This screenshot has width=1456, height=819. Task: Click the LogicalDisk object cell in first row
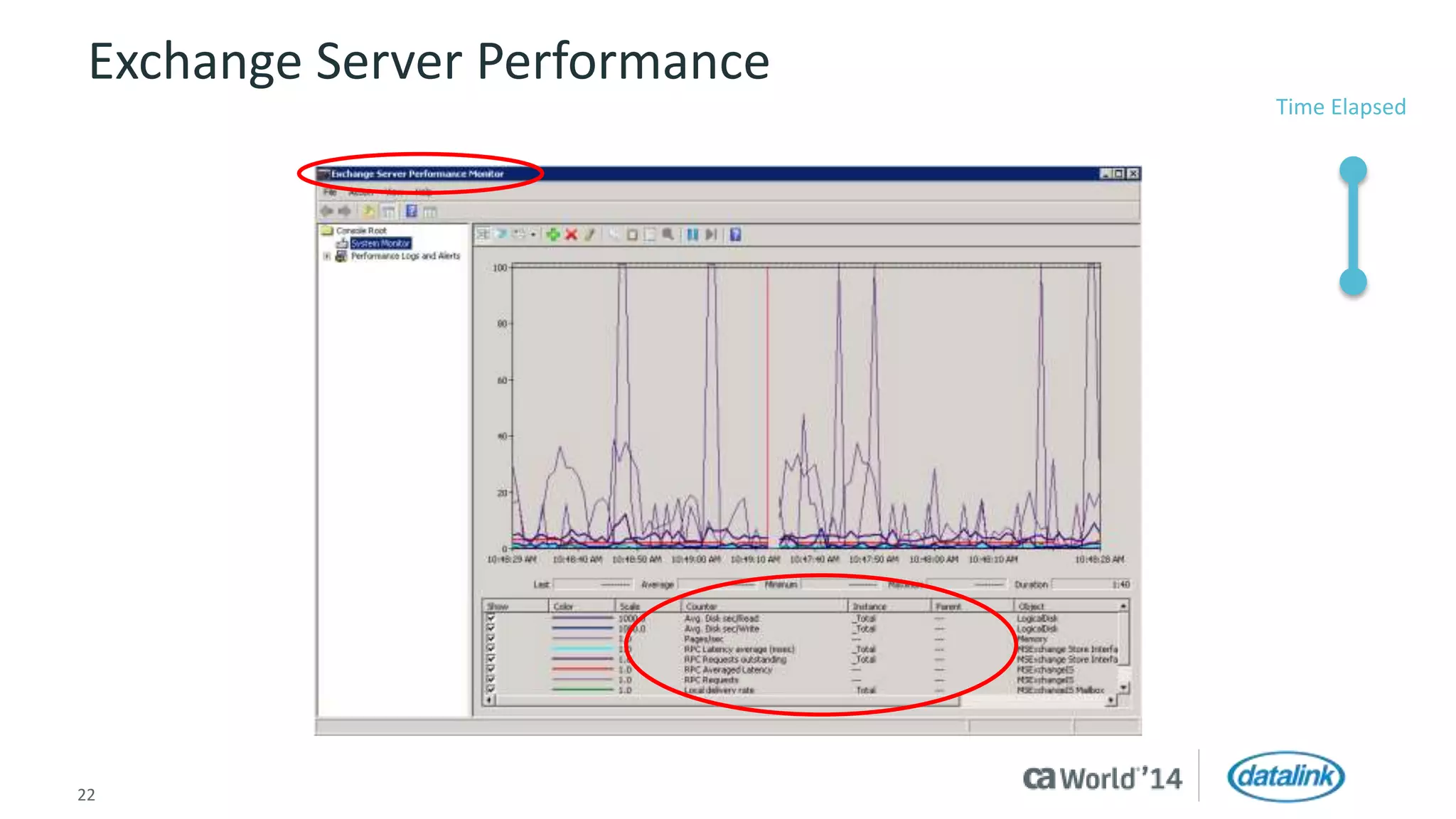(x=1037, y=619)
